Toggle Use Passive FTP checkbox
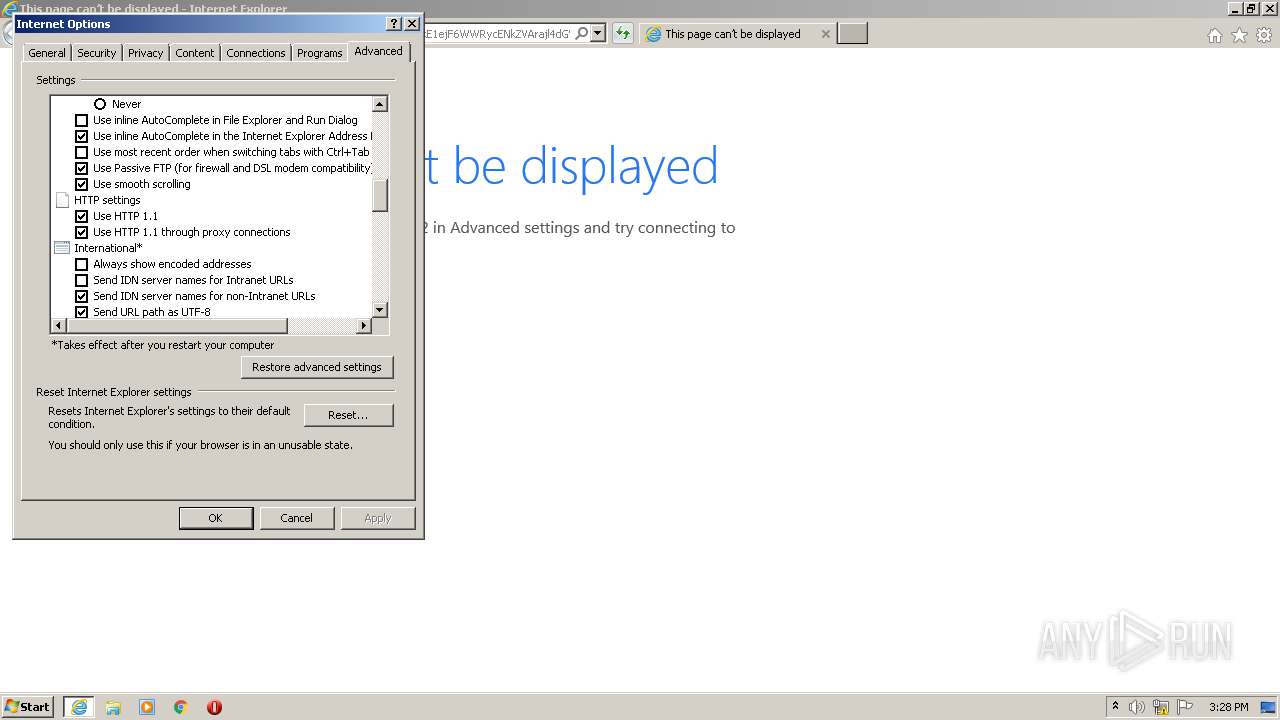Image resolution: width=1280 pixels, height=720 pixels. point(82,168)
